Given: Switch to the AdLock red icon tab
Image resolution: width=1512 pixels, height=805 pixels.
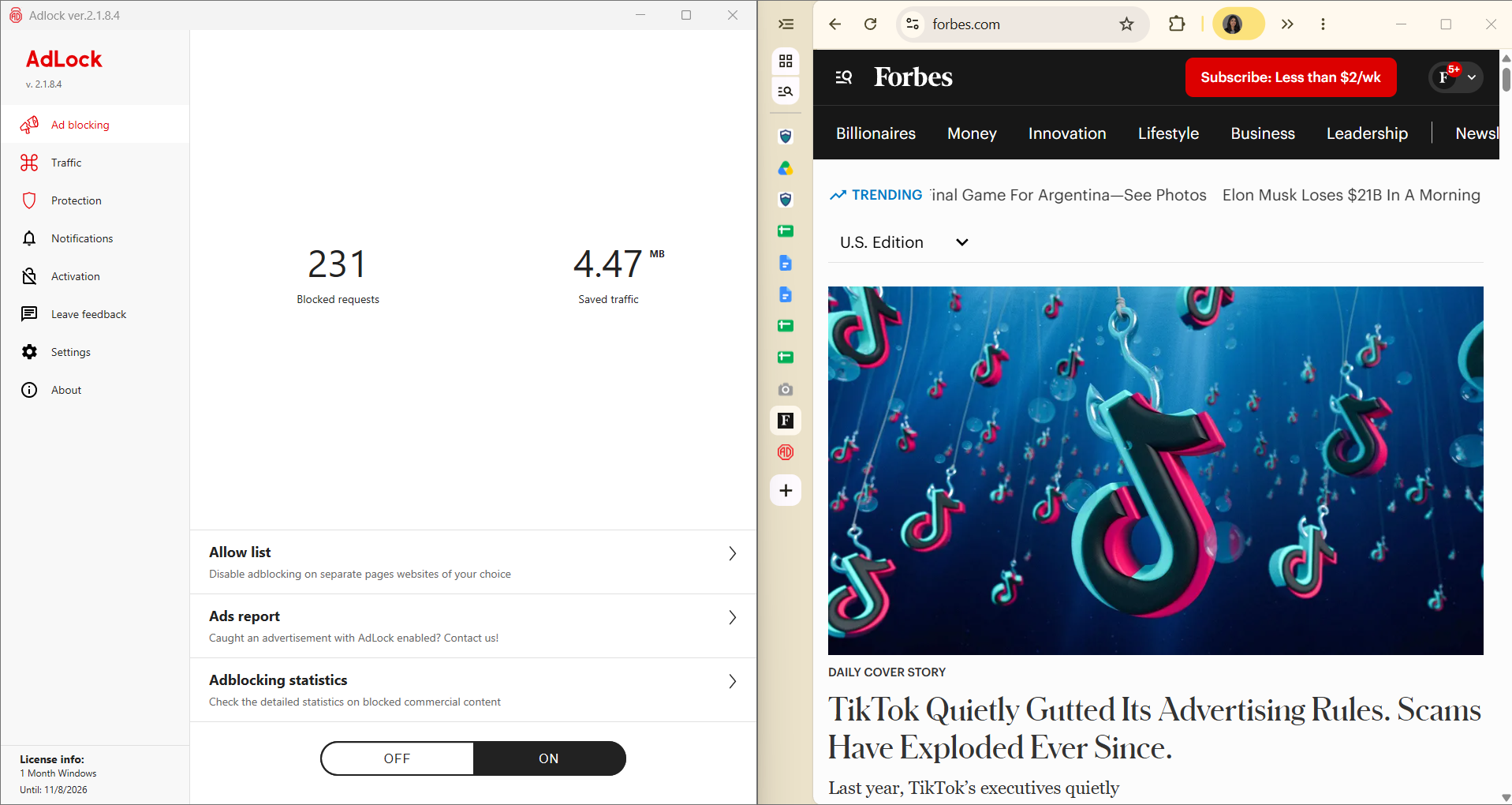Looking at the screenshot, I should click(786, 452).
